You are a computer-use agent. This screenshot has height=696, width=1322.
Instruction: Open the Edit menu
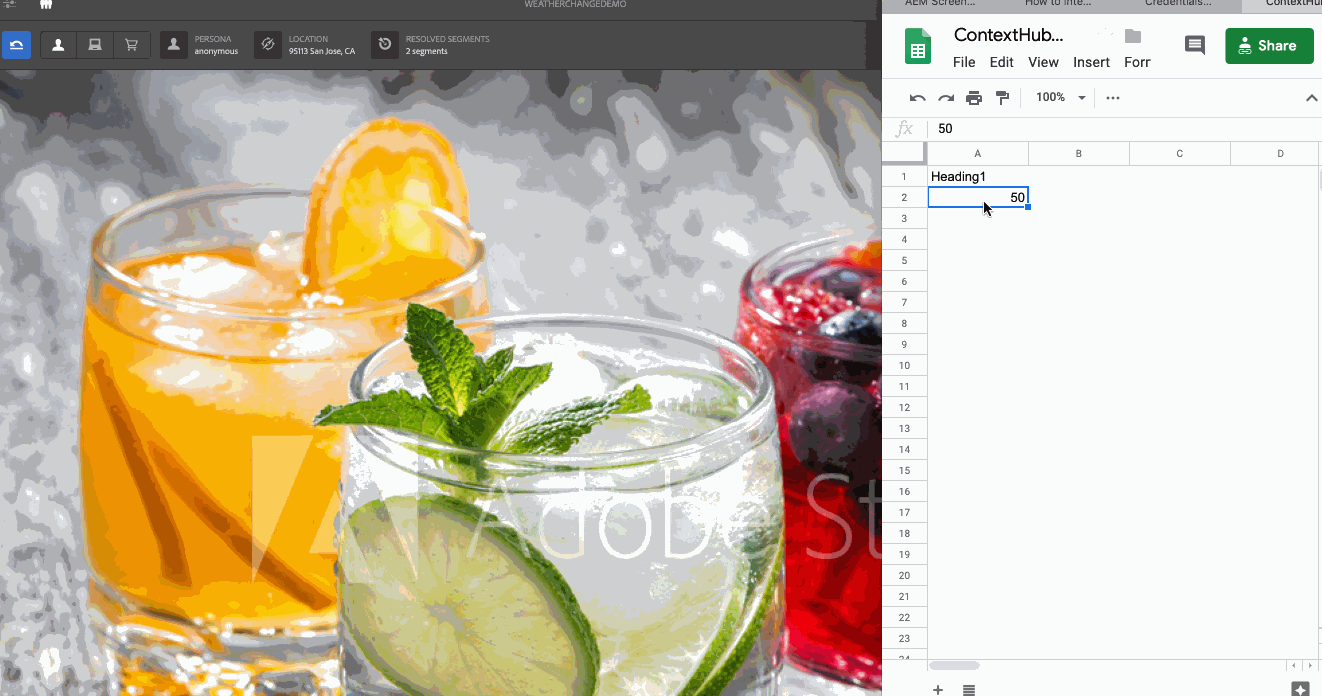click(x=1001, y=62)
